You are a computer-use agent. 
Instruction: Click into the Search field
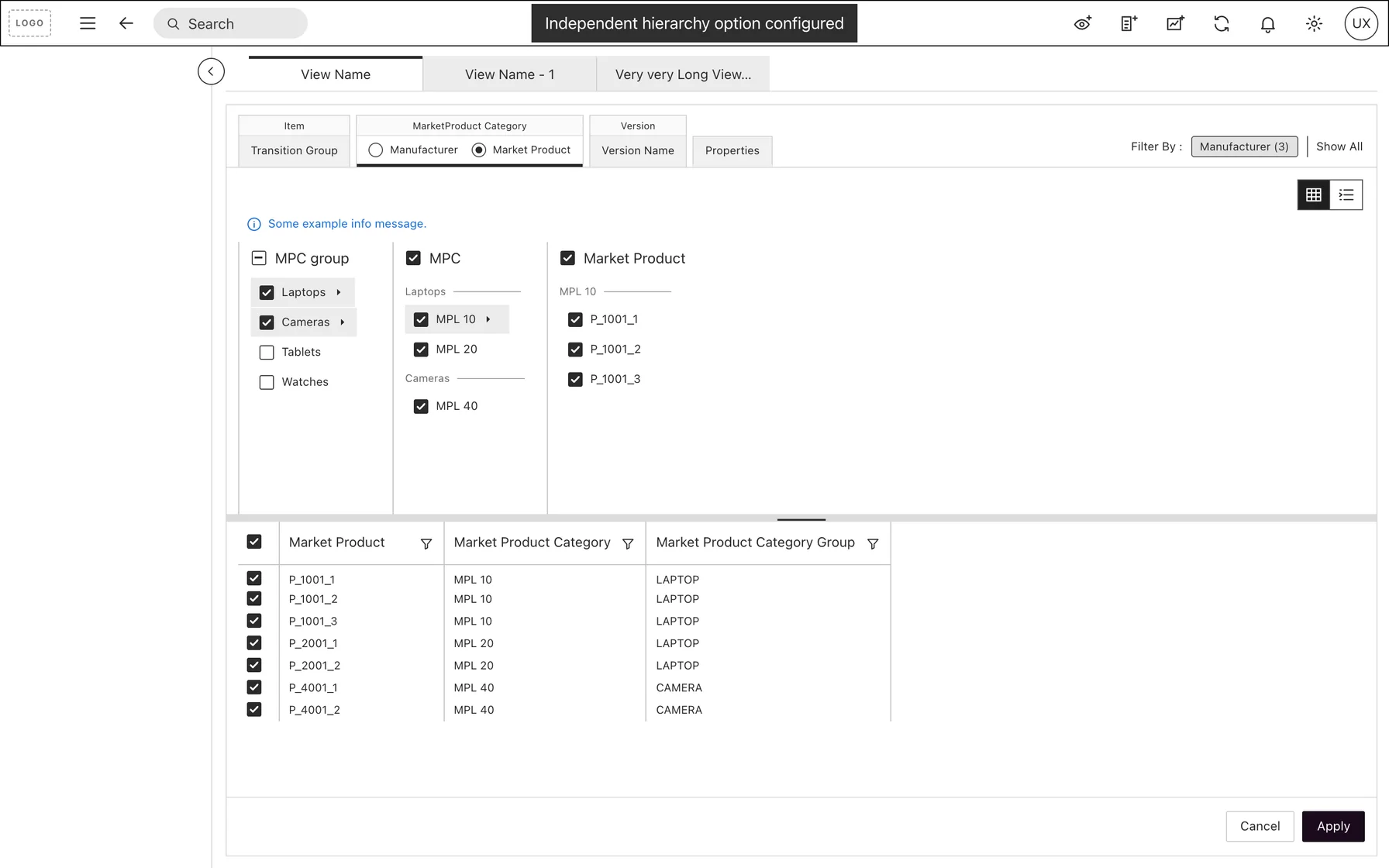pos(230,24)
